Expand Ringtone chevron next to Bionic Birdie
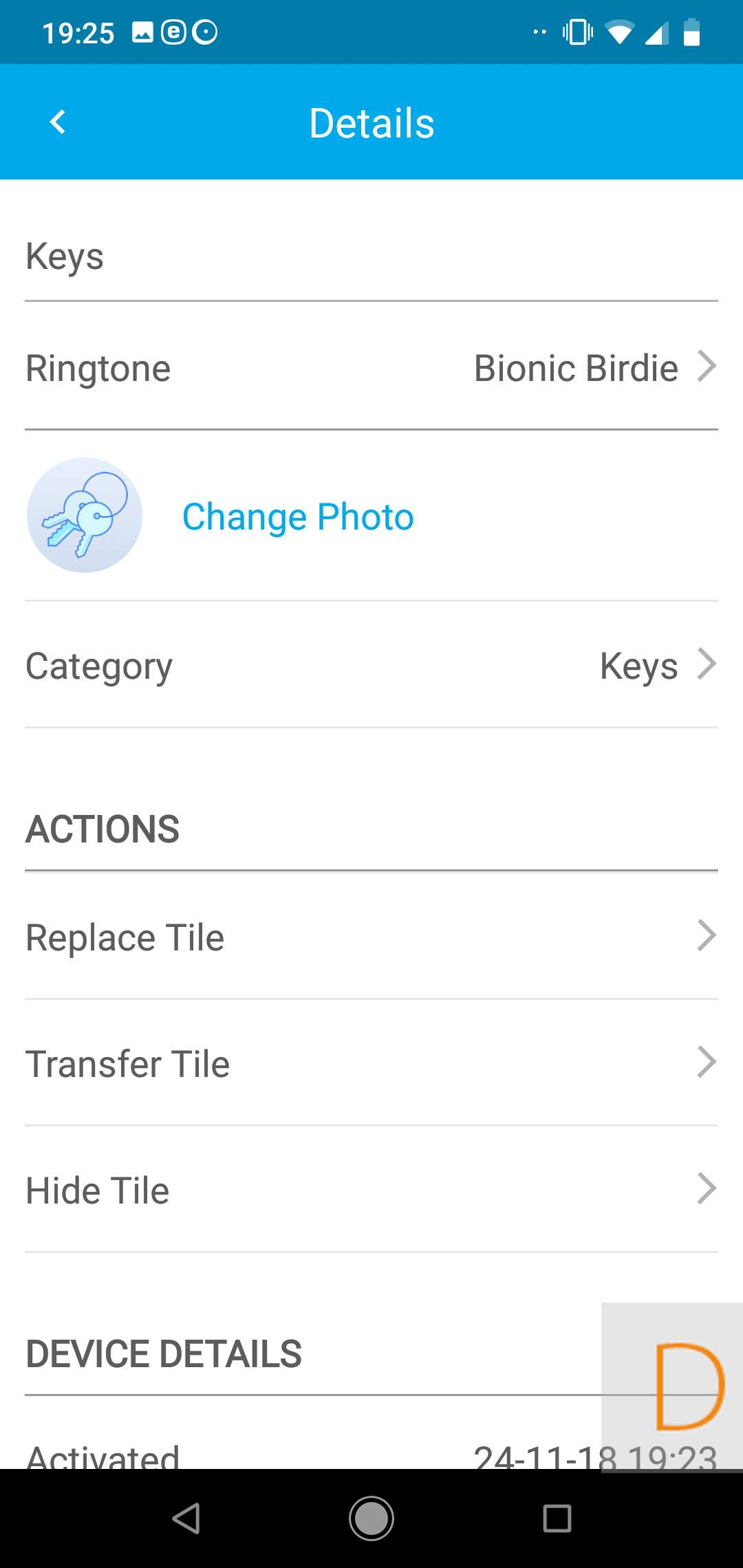The image size is (743, 1568). [x=707, y=366]
